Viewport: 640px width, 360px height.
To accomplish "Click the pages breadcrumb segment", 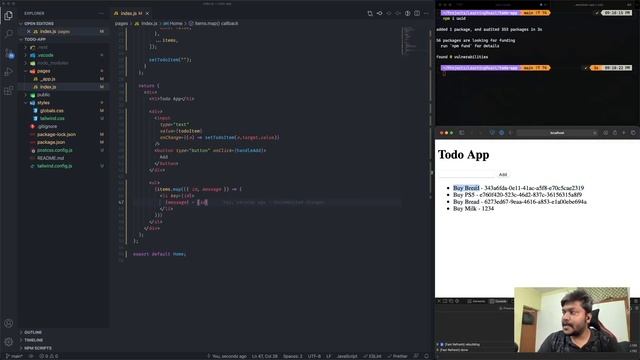I will pos(121,24).
